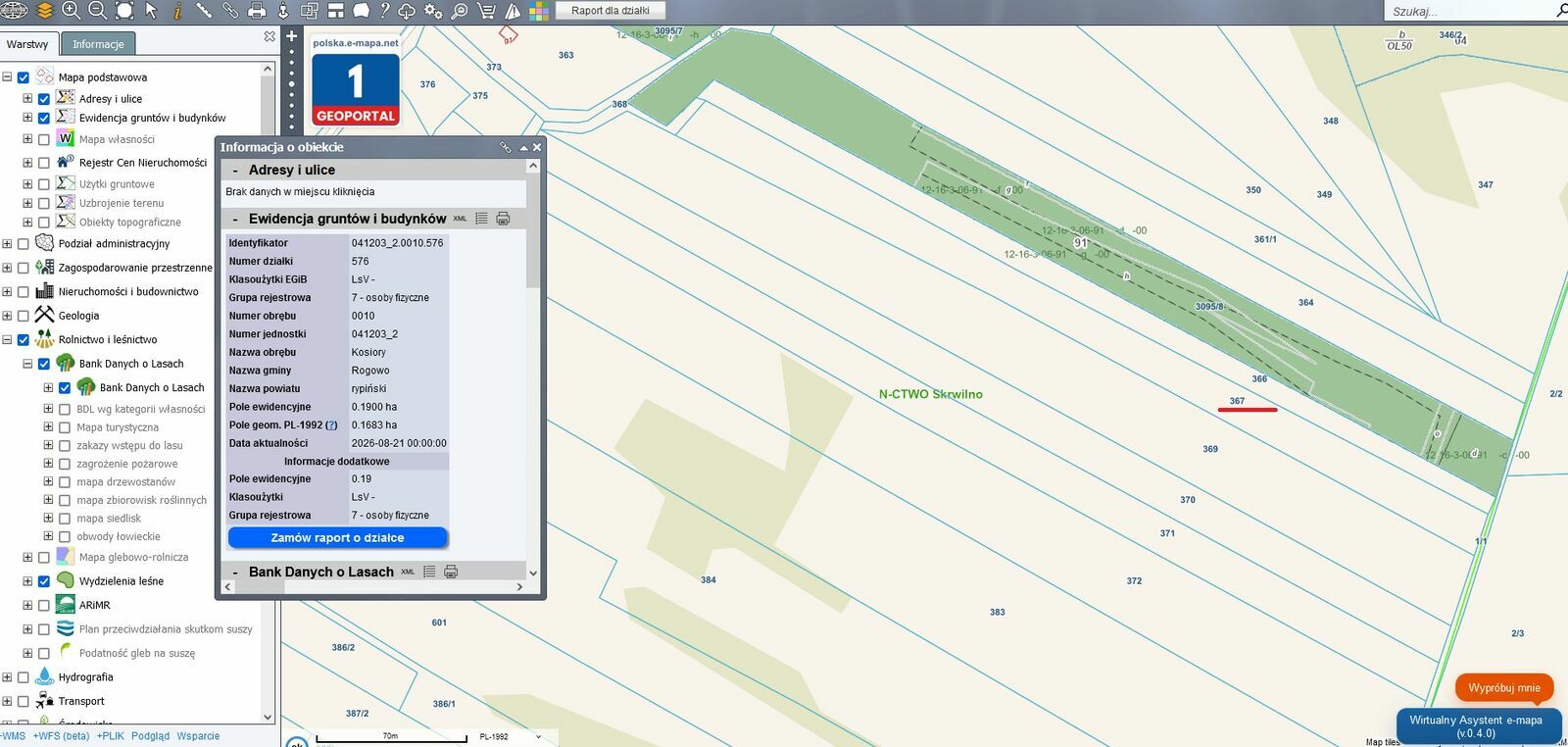Click the shopping cart icon
This screenshot has height=747, width=1568.
(x=486, y=11)
